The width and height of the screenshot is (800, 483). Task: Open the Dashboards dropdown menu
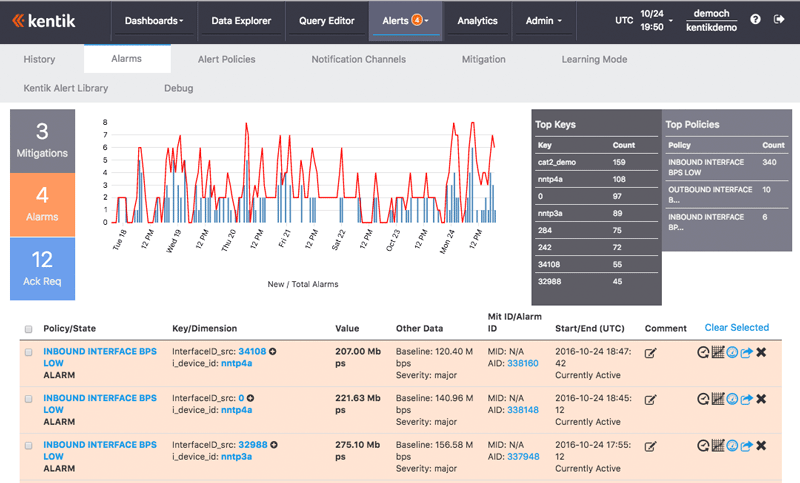(x=154, y=21)
